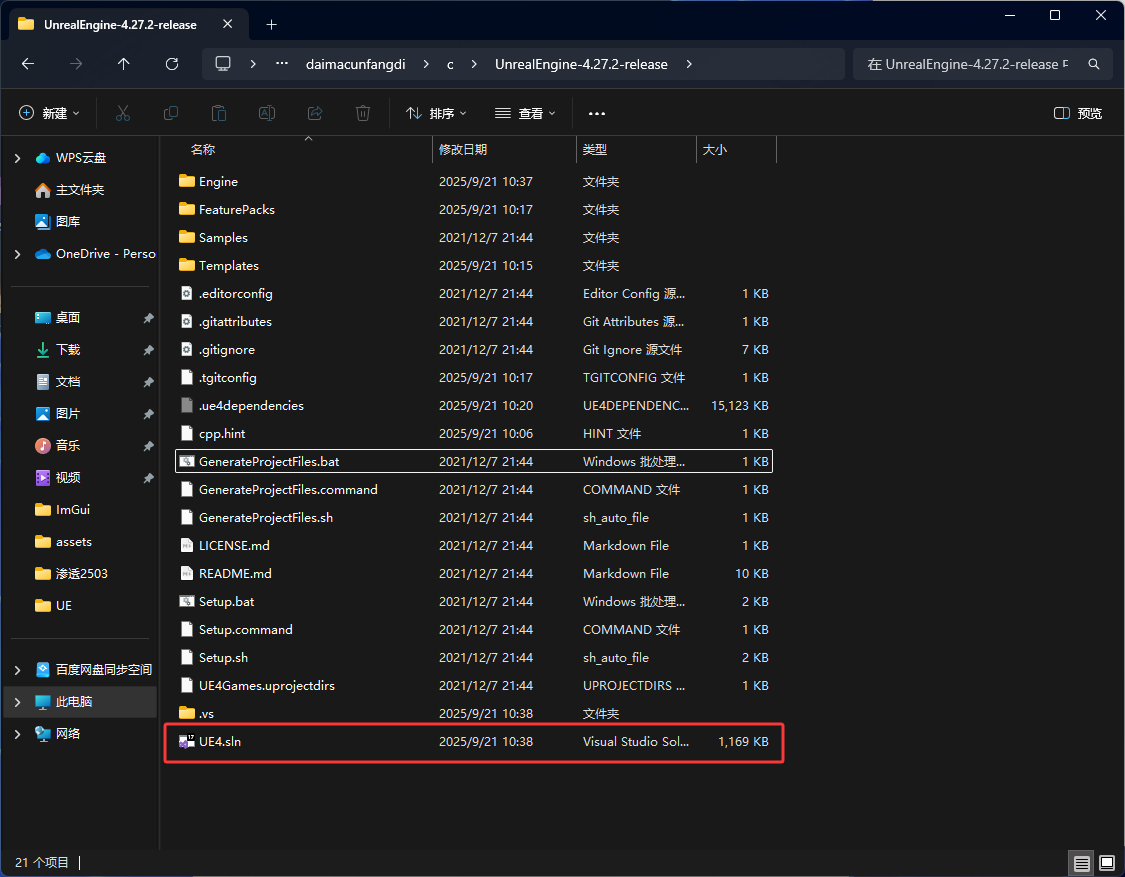Viewport: 1125px width, 877px height.
Task: Click the This PC monitor icon in address bar
Action: [x=223, y=64]
